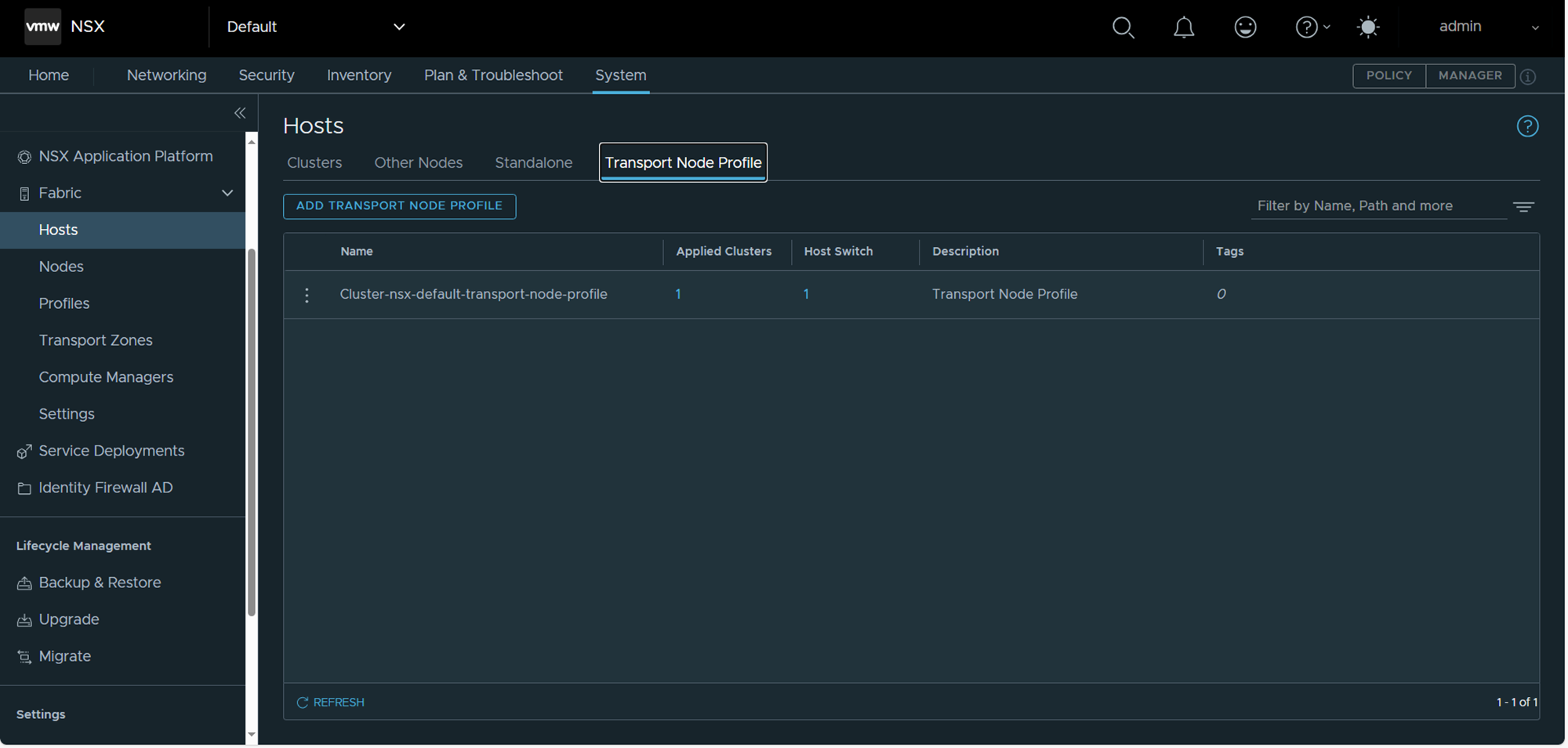Open the Networking tab
The image size is (1568, 748).
click(167, 75)
